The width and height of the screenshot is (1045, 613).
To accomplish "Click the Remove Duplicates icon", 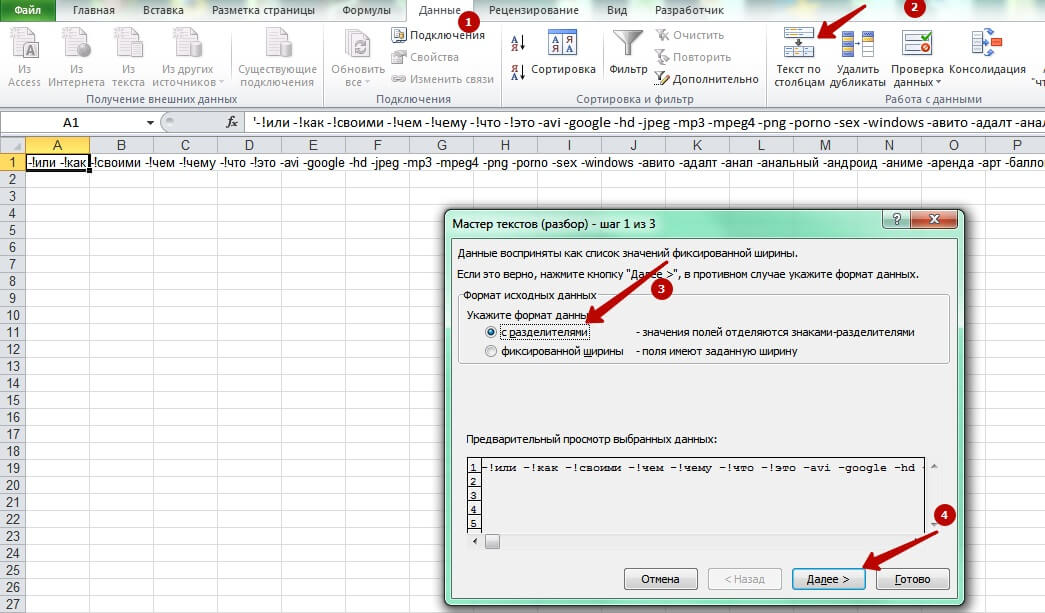I will pyautogui.click(x=856, y=47).
